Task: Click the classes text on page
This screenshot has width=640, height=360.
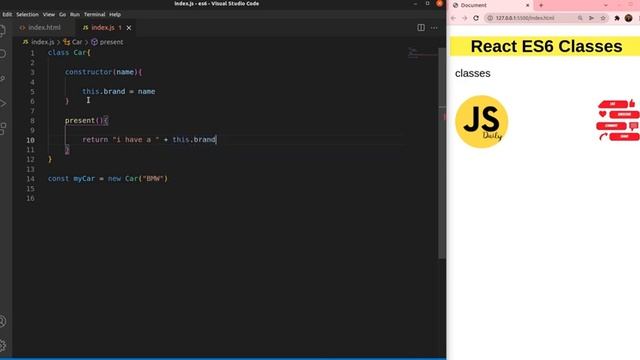Action: [x=473, y=73]
